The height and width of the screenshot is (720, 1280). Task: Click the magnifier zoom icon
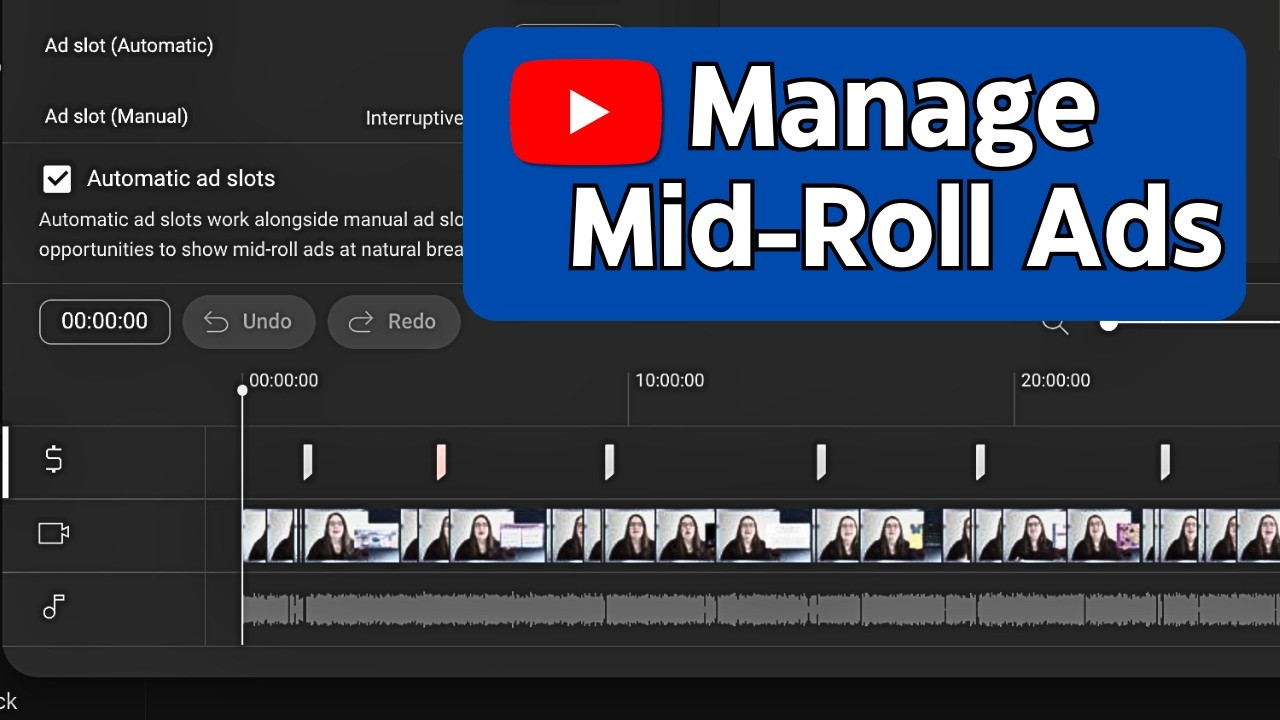coord(1055,324)
